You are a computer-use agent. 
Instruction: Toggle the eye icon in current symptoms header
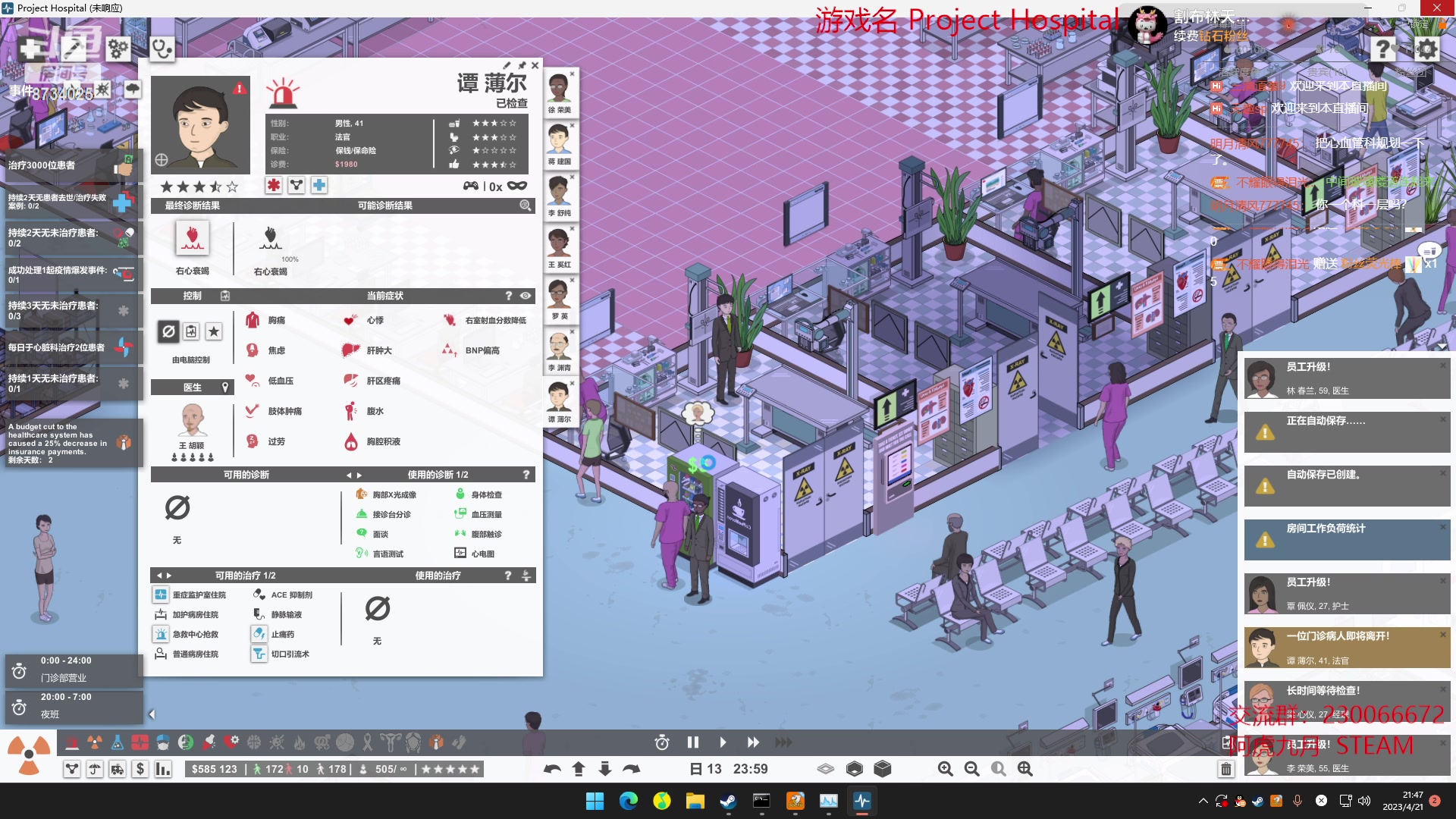click(525, 296)
